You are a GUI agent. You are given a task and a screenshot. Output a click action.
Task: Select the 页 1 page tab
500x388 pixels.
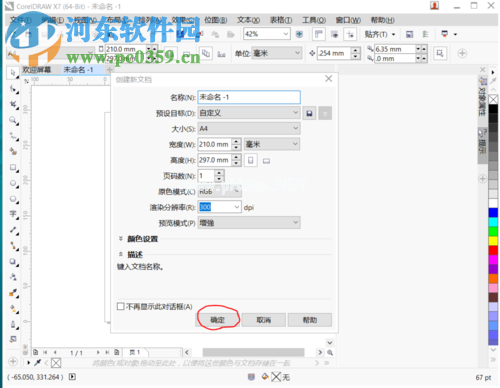click(135, 352)
